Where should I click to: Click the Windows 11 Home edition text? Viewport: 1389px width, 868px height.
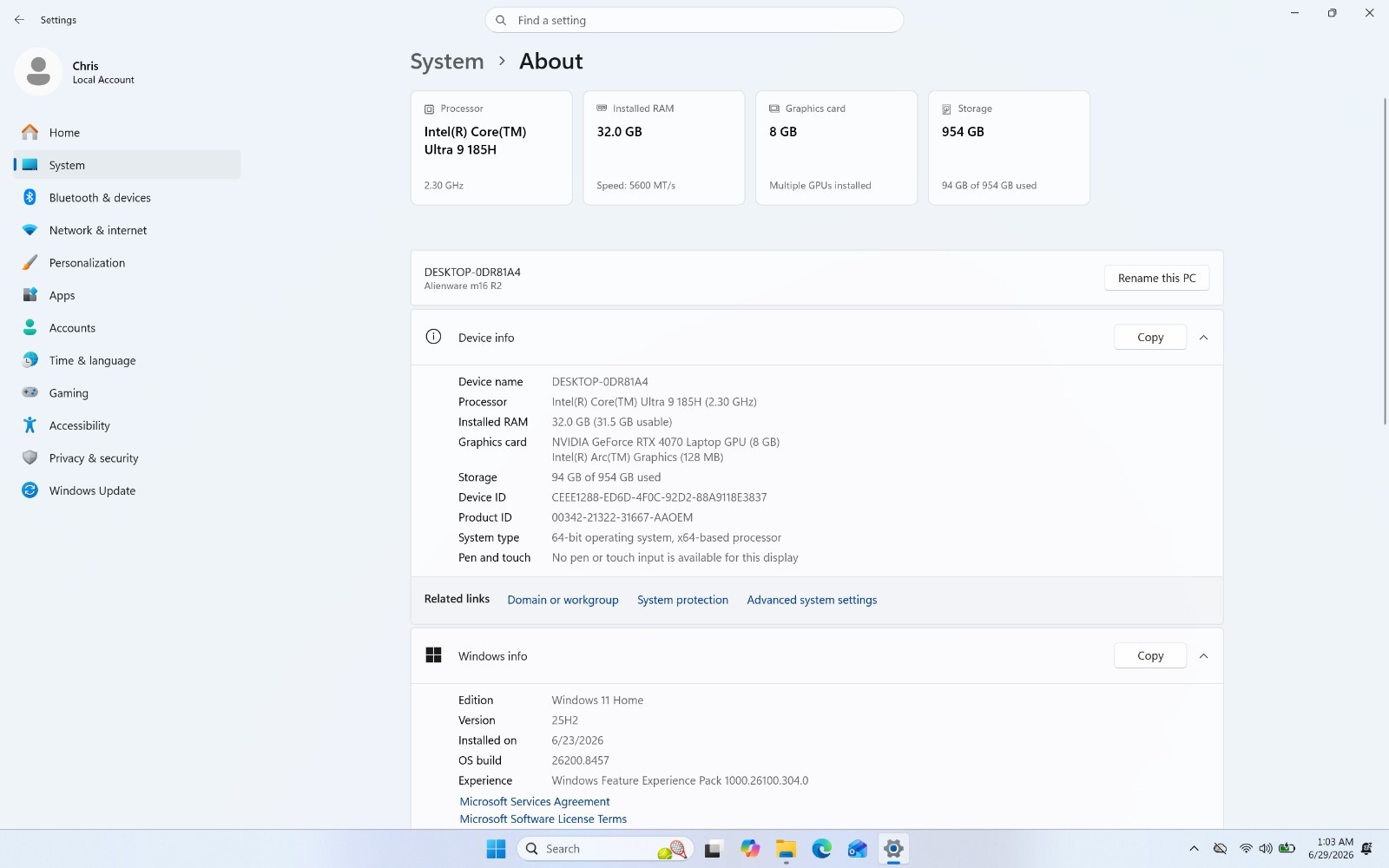click(x=597, y=700)
